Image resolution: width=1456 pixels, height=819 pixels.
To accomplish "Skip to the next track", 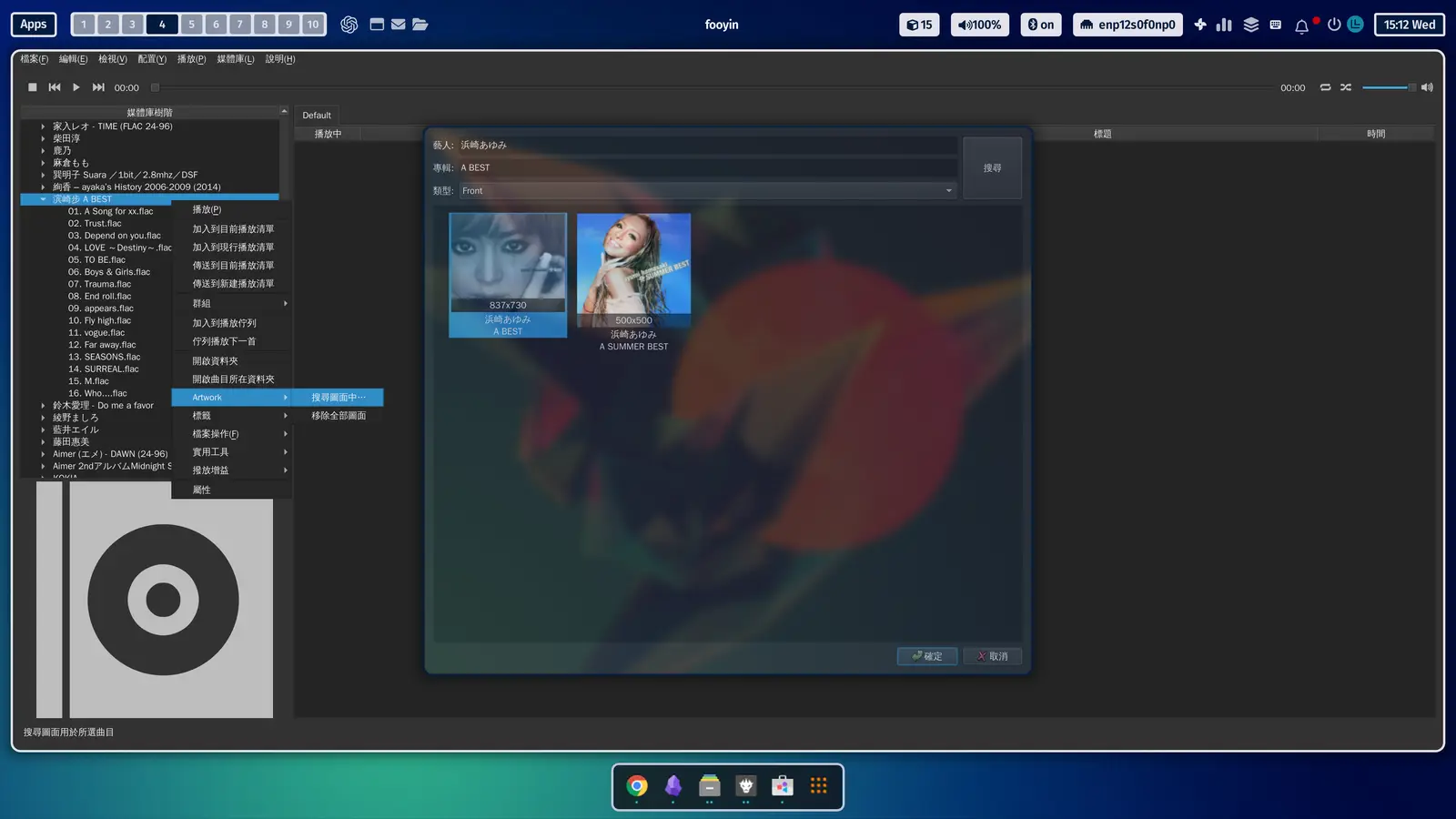I will (x=98, y=87).
